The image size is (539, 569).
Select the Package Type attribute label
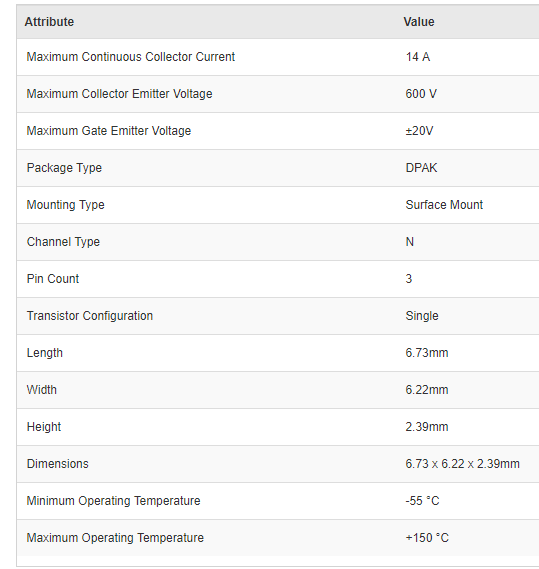click(x=64, y=168)
